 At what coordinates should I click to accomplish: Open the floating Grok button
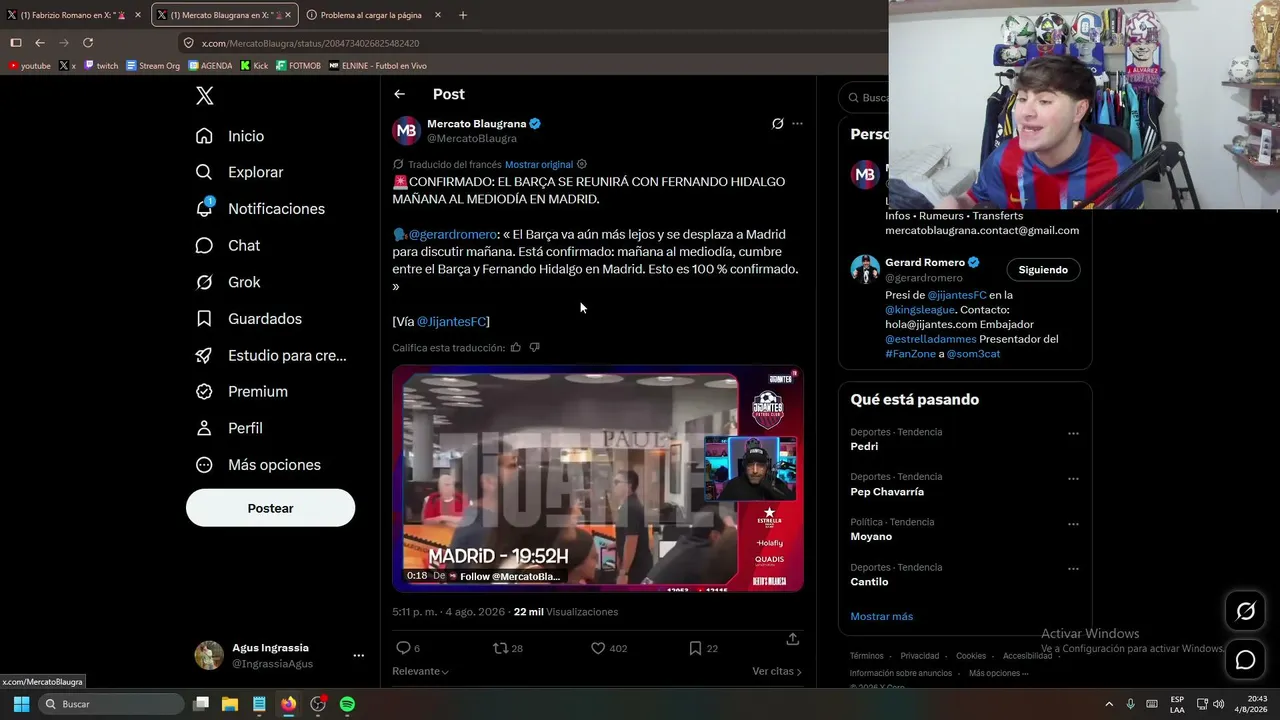1245,611
